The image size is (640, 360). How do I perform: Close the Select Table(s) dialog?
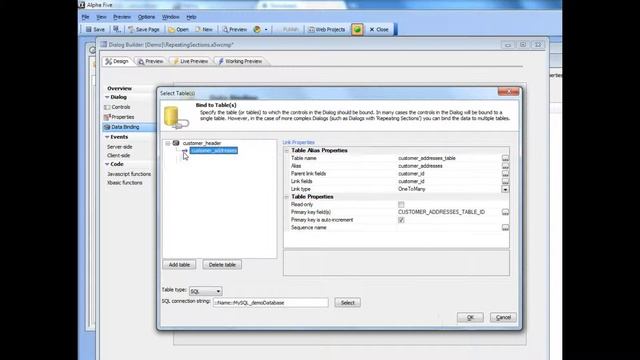pos(508,92)
